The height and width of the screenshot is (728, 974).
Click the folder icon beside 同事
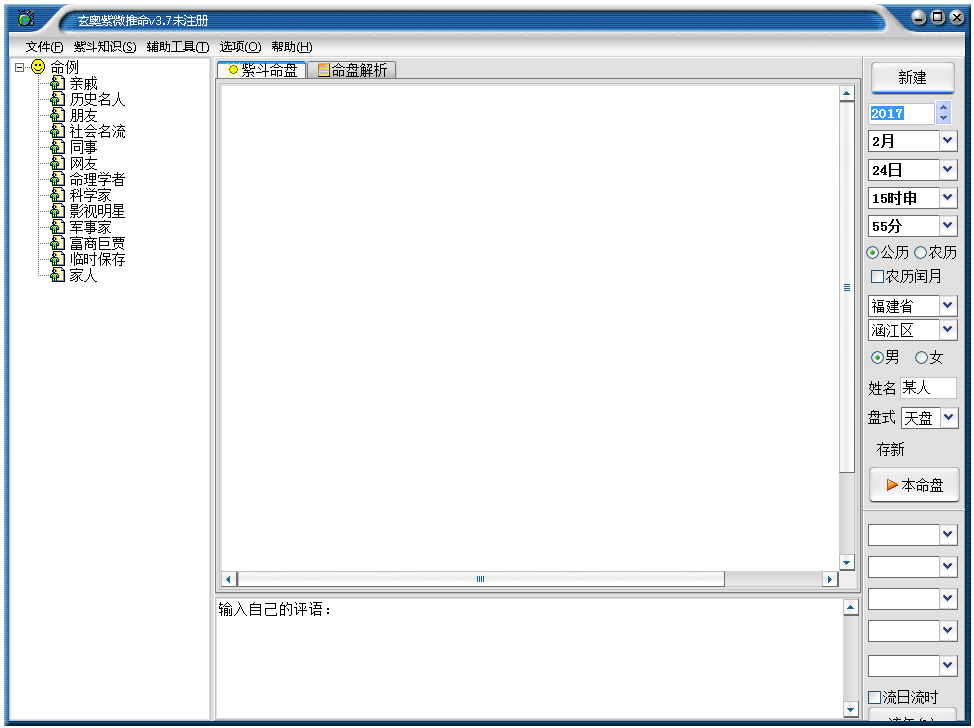[x=57, y=147]
